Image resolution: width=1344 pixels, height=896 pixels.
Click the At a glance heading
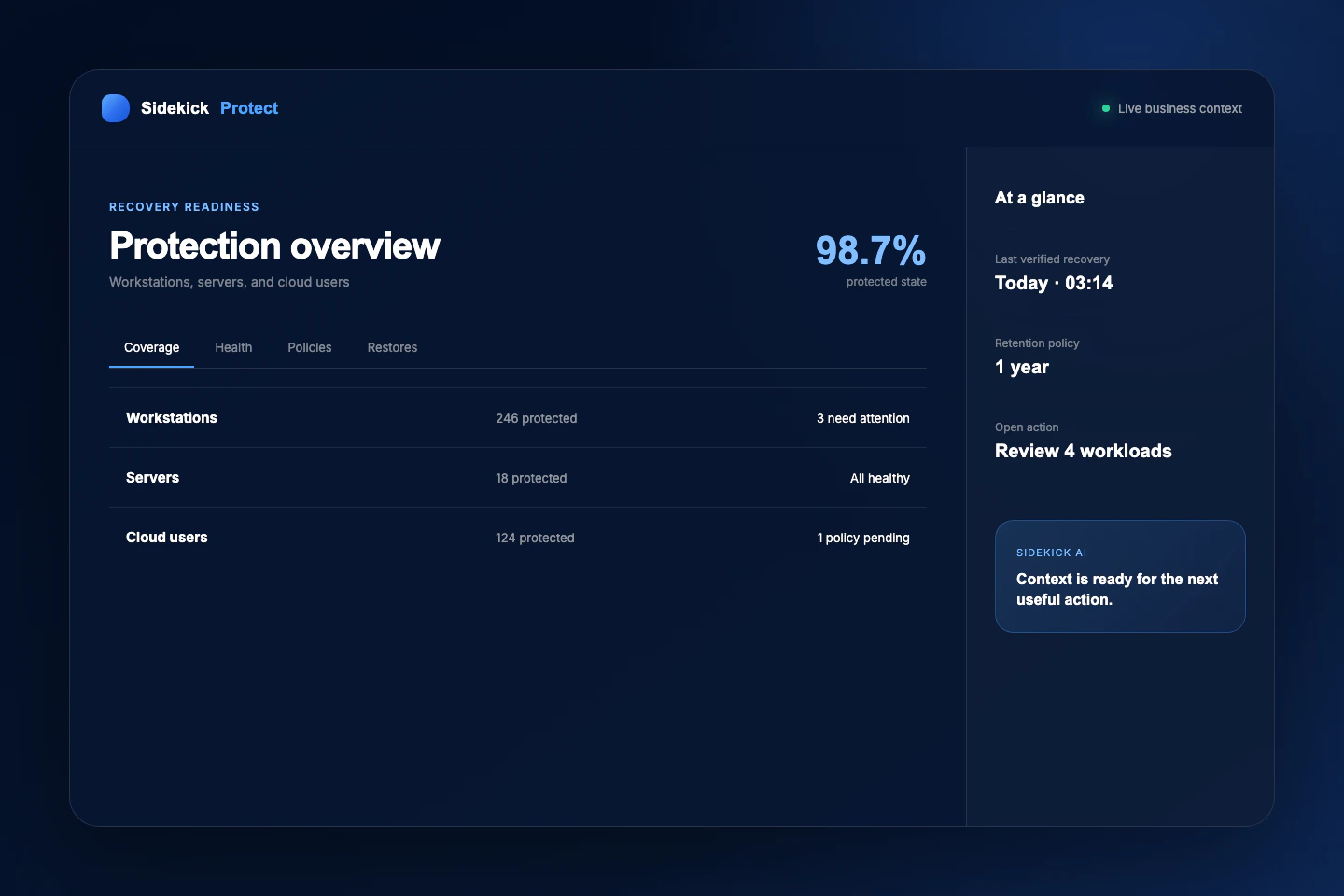[1040, 198]
